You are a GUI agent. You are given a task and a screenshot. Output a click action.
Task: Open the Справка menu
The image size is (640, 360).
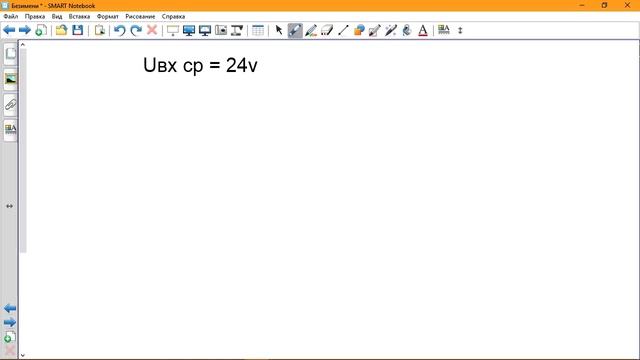click(173, 16)
